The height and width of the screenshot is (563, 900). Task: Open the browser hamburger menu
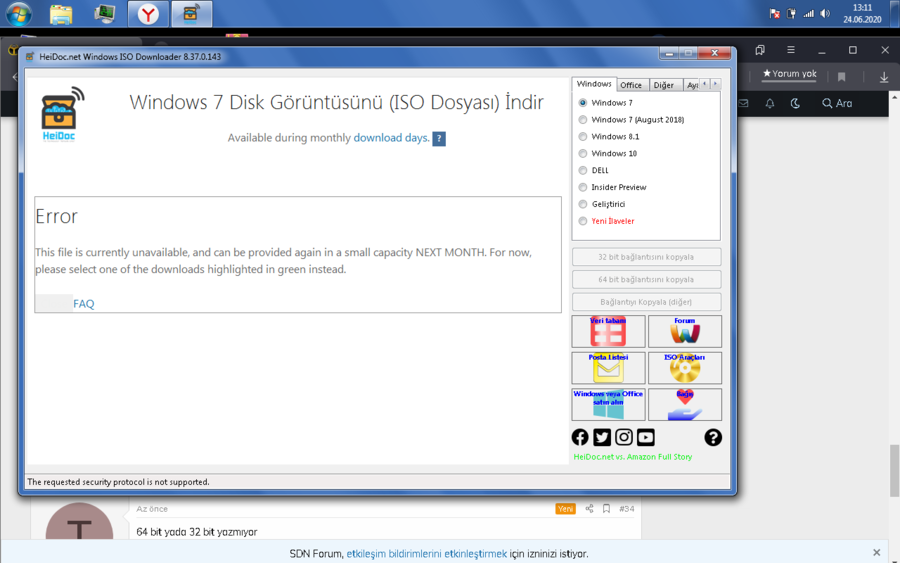click(x=791, y=50)
